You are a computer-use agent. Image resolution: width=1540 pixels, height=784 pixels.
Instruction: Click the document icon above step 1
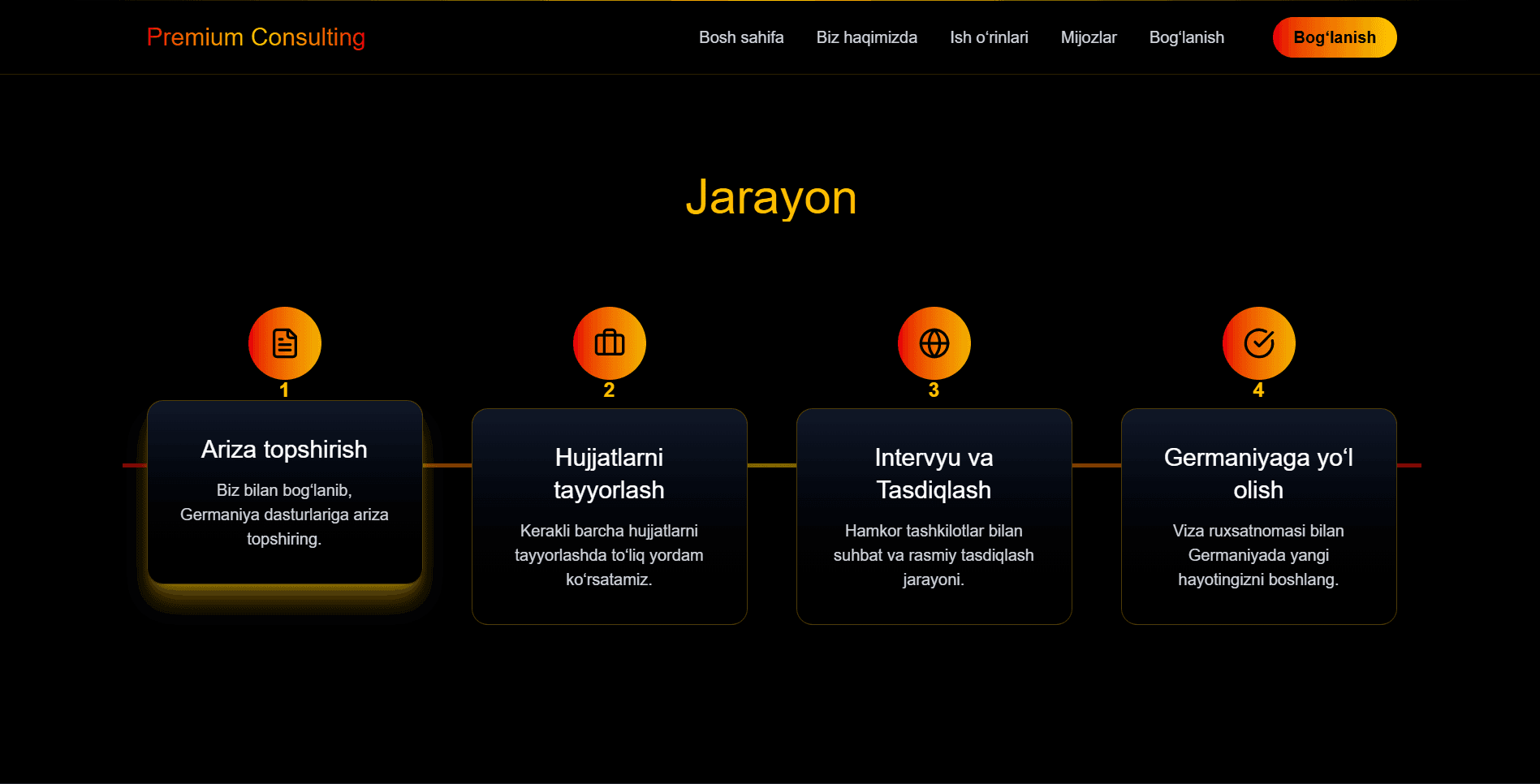click(x=284, y=343)
